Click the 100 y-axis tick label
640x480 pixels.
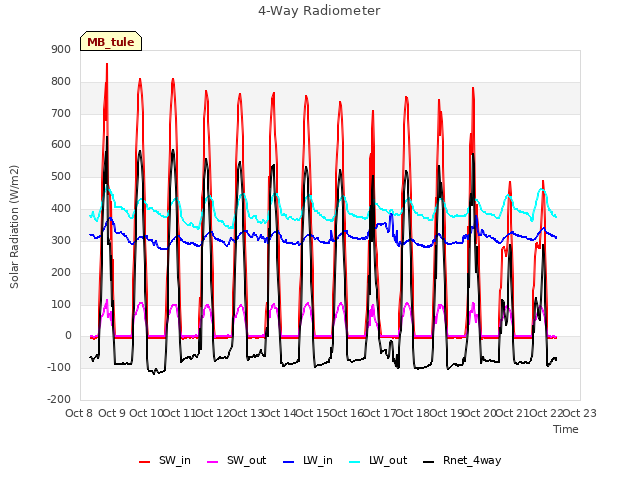click(61, 304)
